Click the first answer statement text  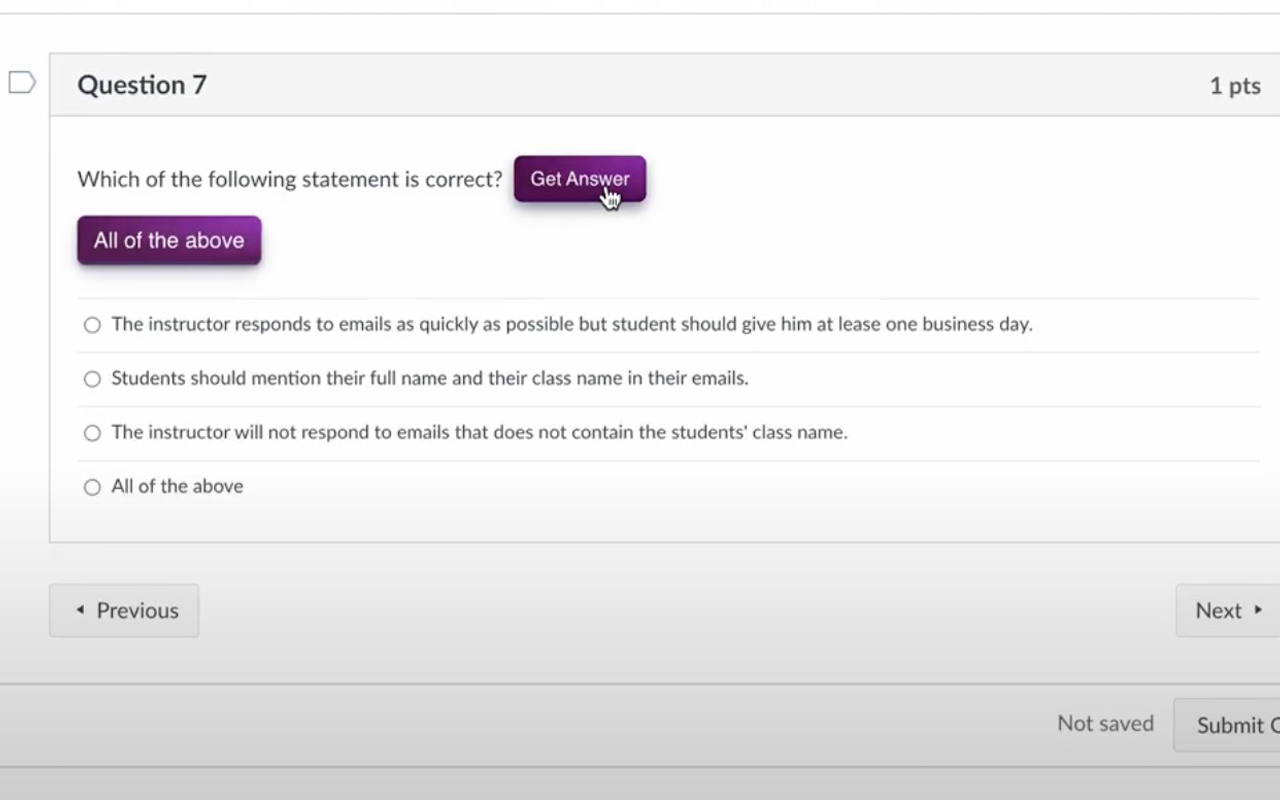point(572,324)
